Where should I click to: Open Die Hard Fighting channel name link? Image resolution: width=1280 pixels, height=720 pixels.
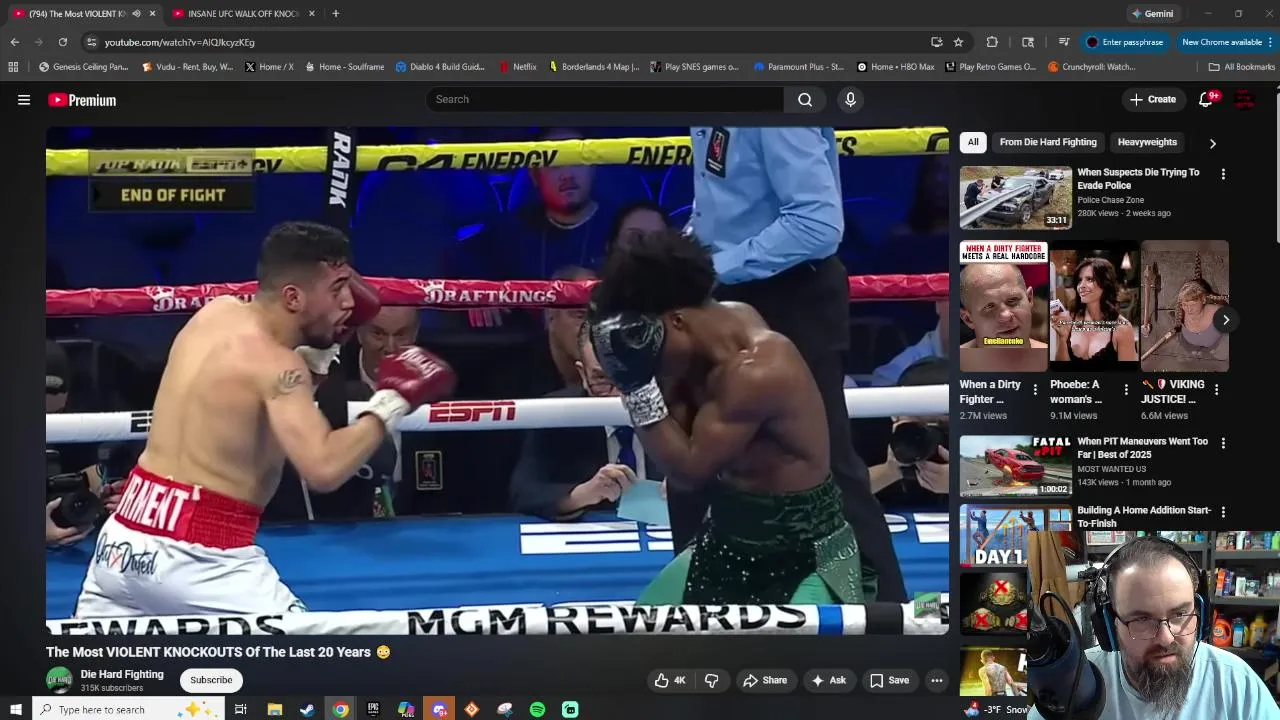click(x=122, y=675)
